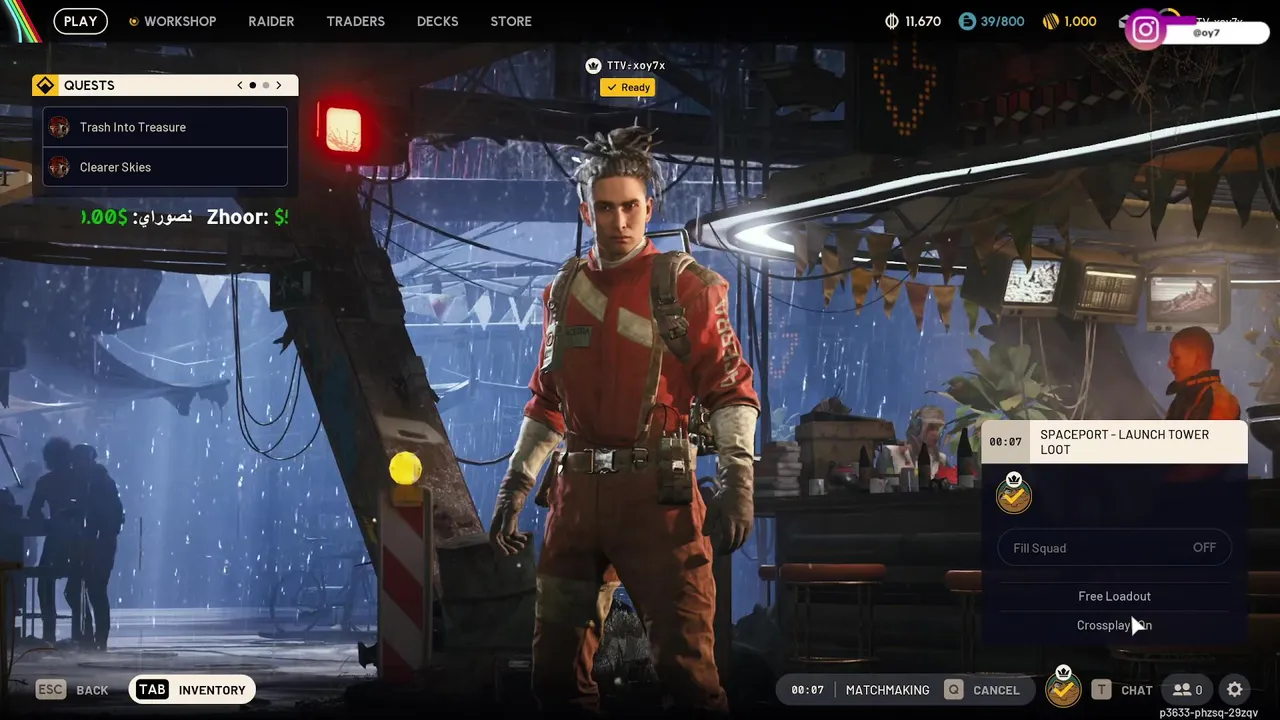Toggle the Crossplay On setting

(x=1114, y=625)
